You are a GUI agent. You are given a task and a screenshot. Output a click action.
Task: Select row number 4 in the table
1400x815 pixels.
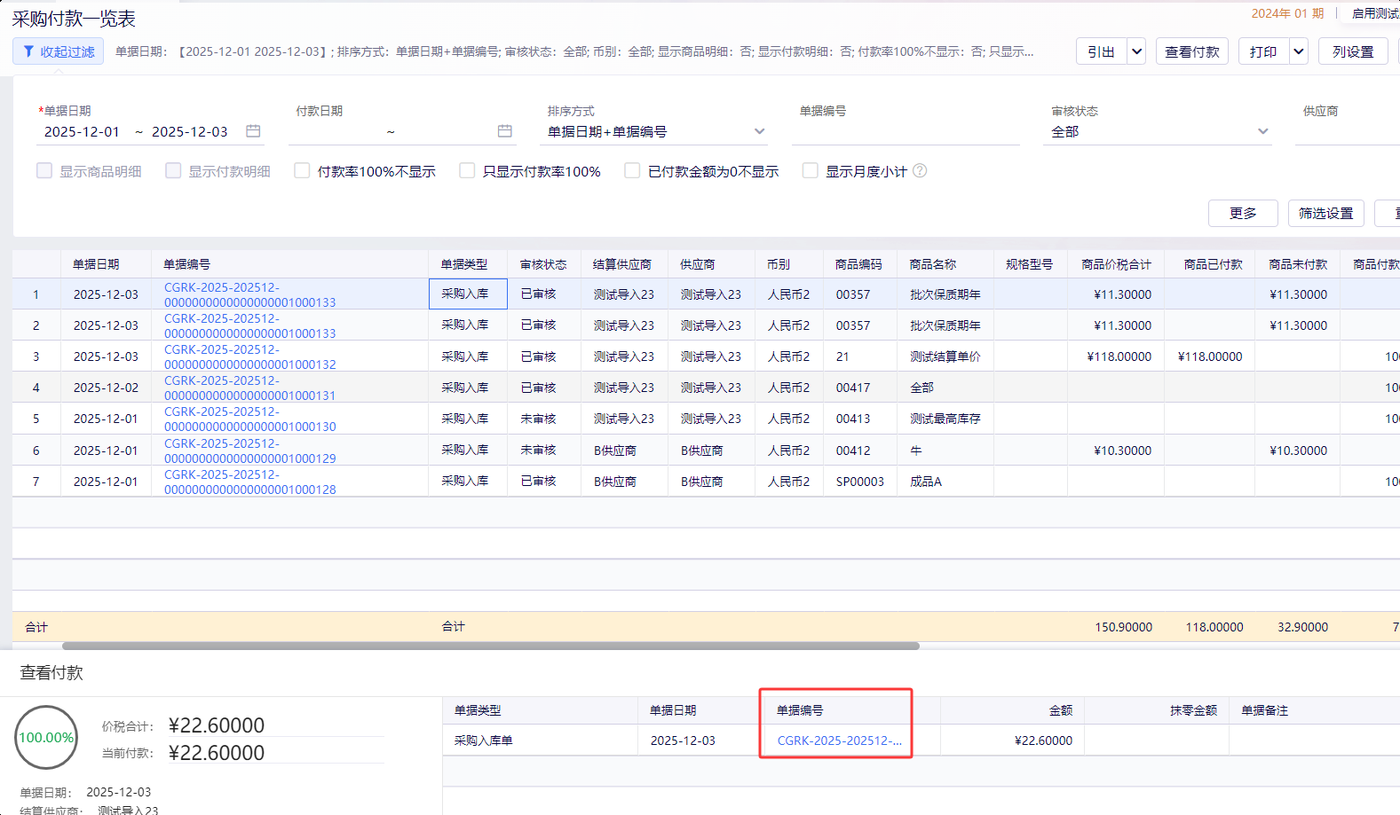click(36, 387)
